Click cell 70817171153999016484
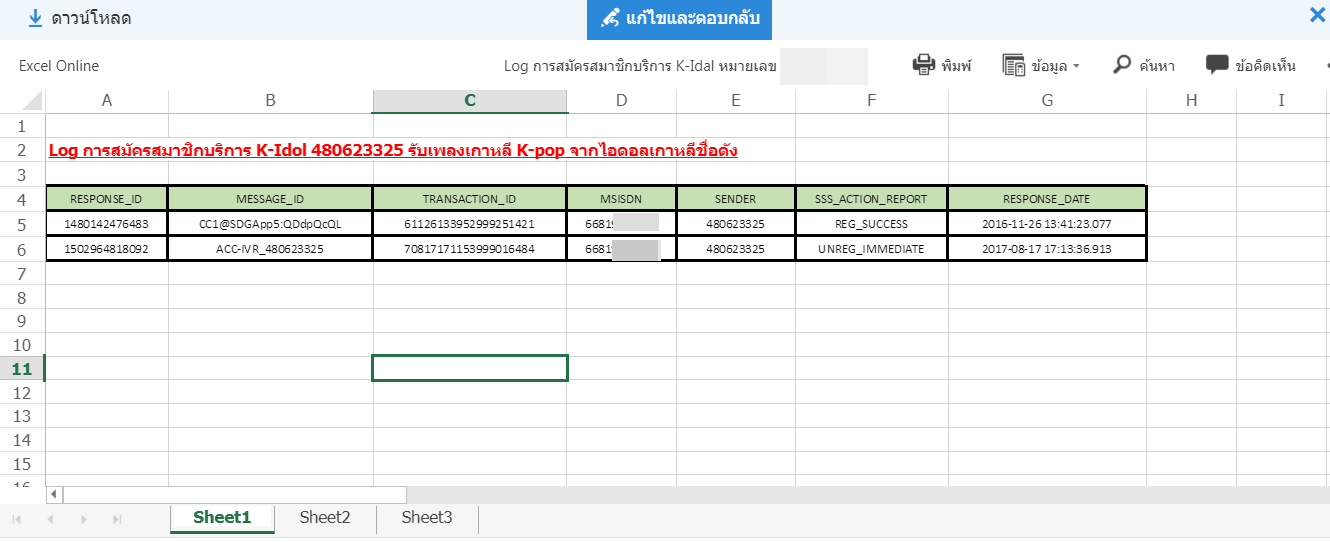This screenshot has height=542, width=1330. (x=470, y=249)
